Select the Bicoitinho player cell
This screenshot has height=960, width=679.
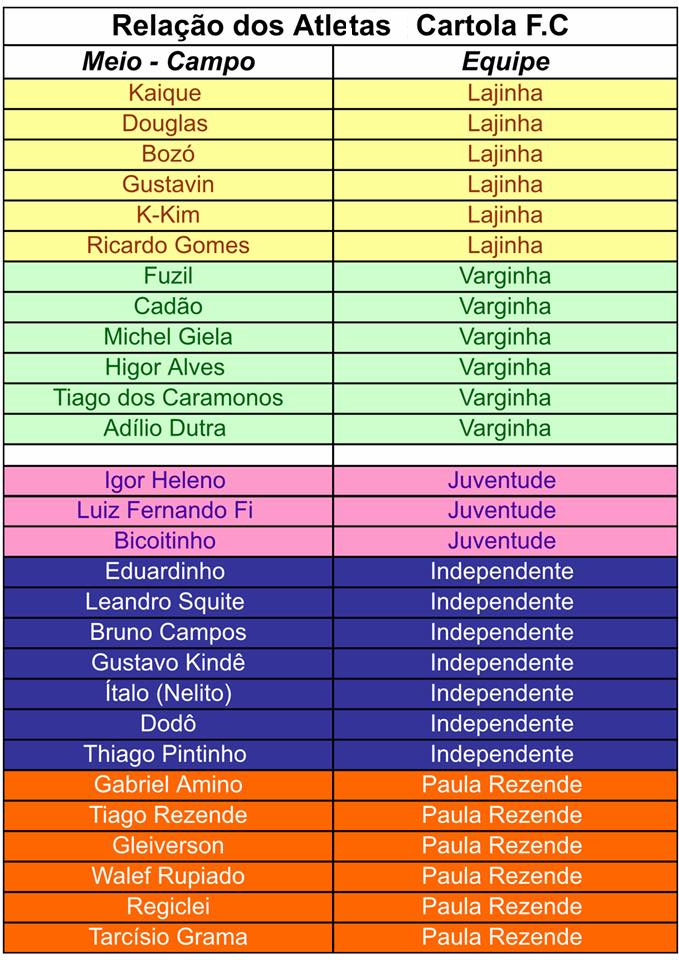[168, 542]
